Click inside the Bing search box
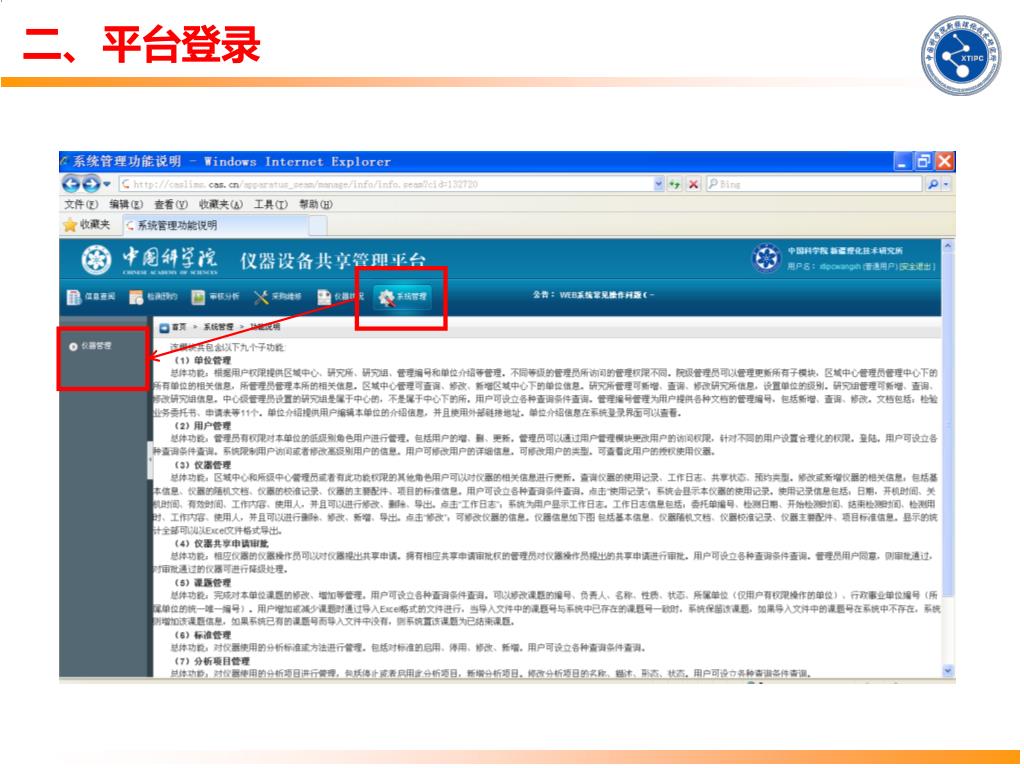 point(815,184)
